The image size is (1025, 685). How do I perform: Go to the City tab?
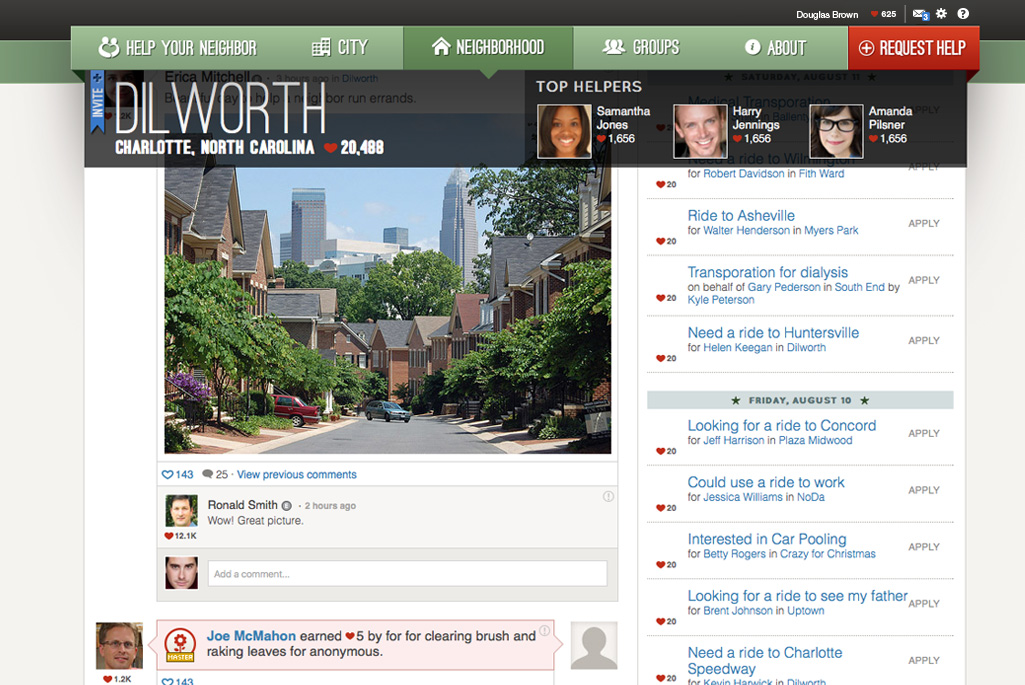coord(340,47)
